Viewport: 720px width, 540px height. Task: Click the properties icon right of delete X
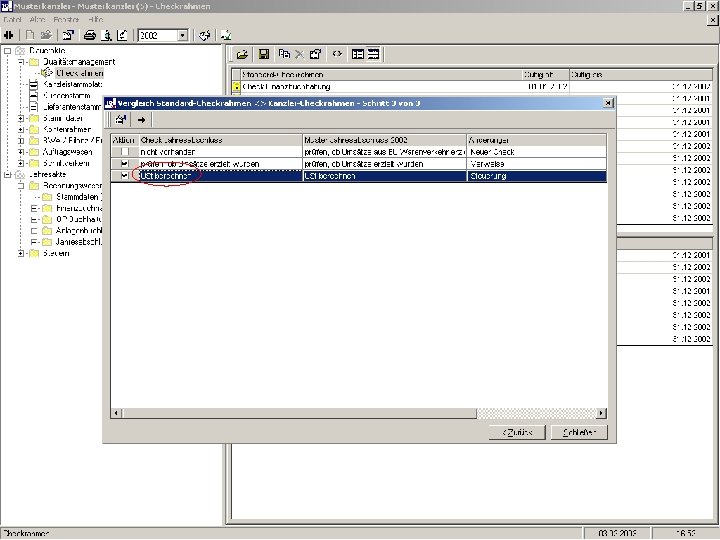[x=315, y=54]
